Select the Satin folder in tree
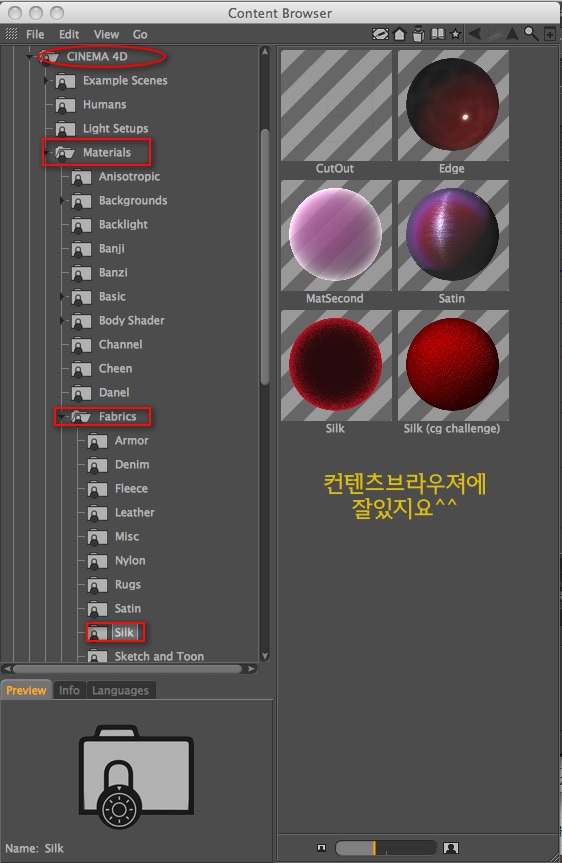 tap(128, 609)
